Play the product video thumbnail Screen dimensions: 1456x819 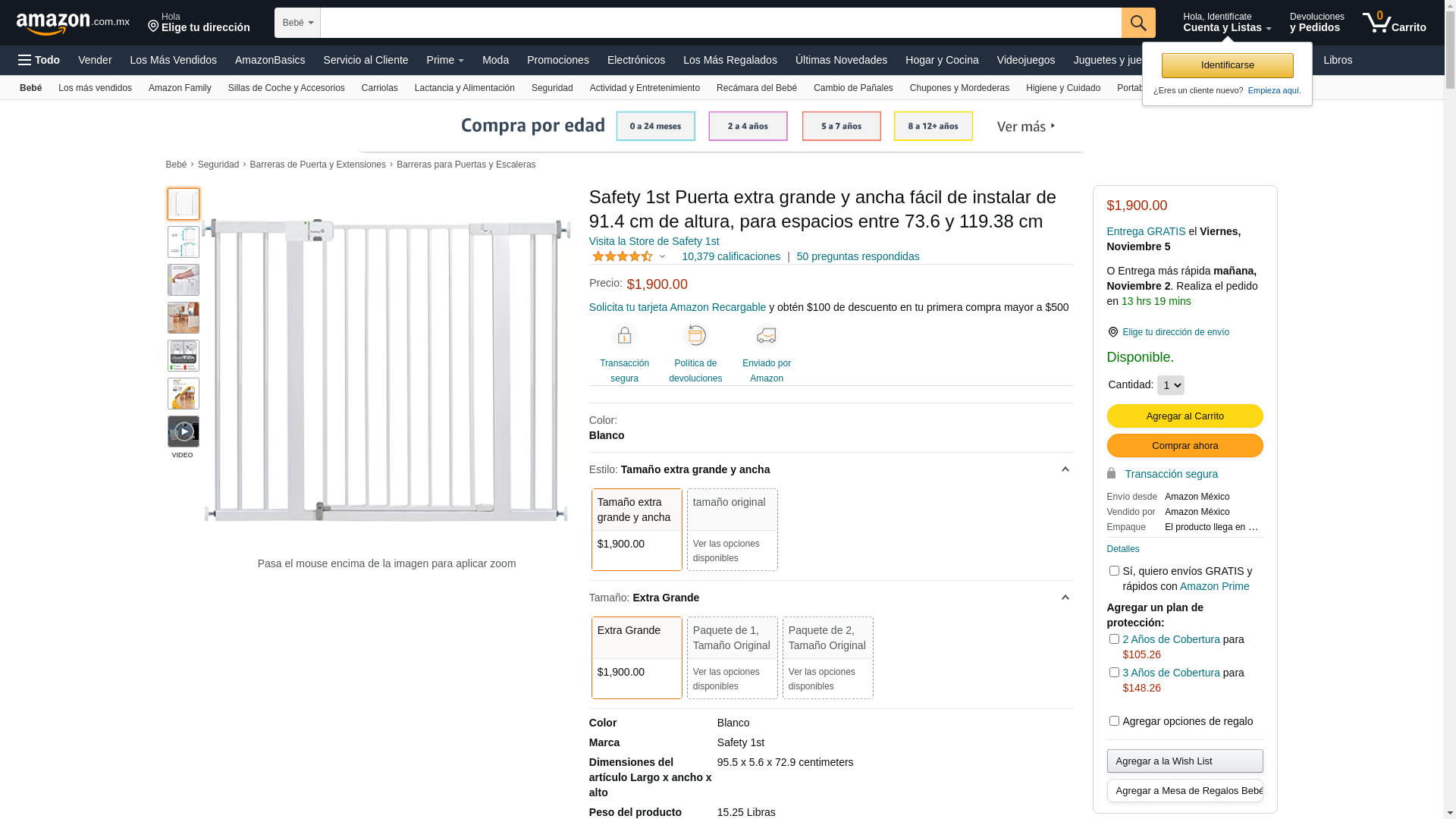click(184, 431)
